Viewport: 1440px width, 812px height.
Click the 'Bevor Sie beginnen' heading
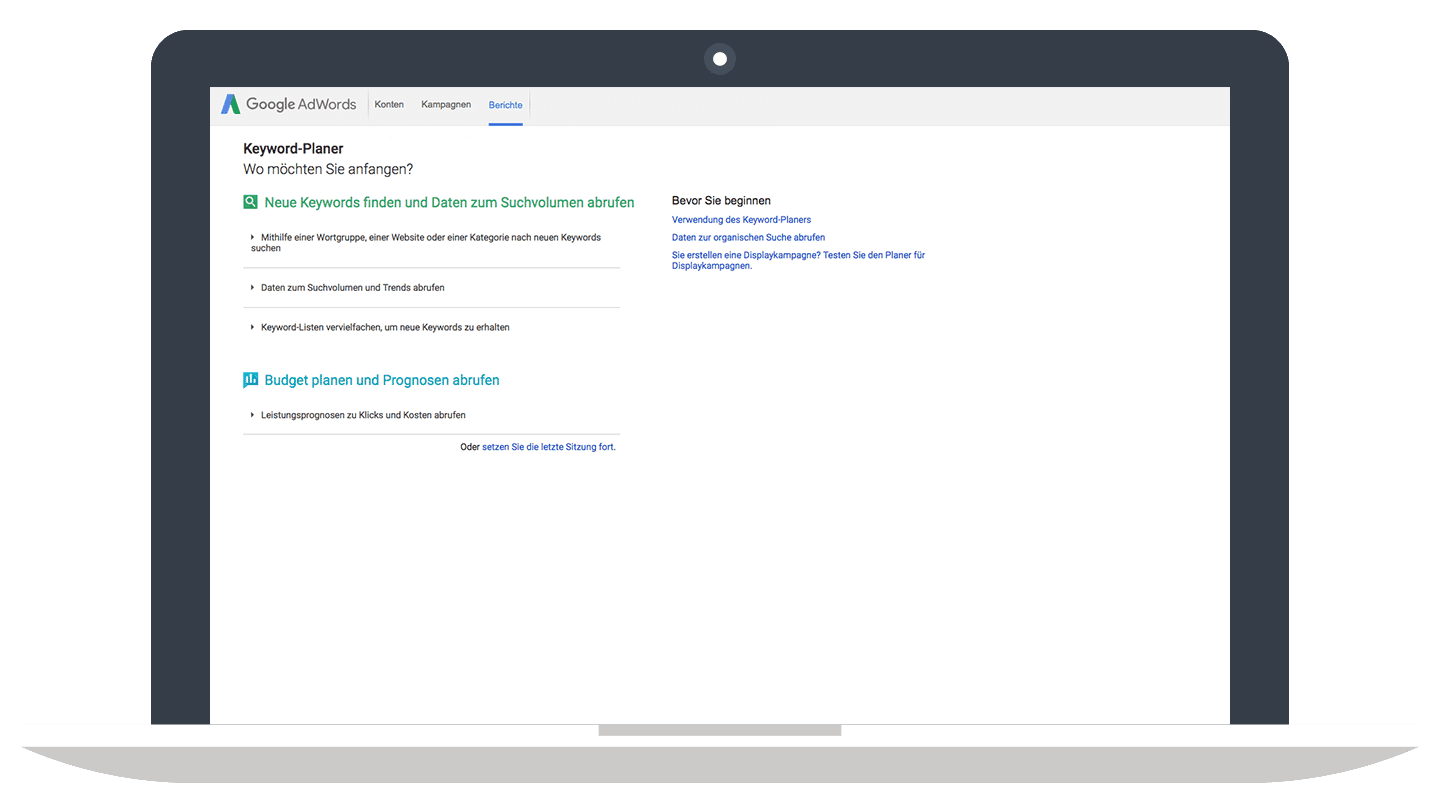pyautogui.click(x=721, y=201)
